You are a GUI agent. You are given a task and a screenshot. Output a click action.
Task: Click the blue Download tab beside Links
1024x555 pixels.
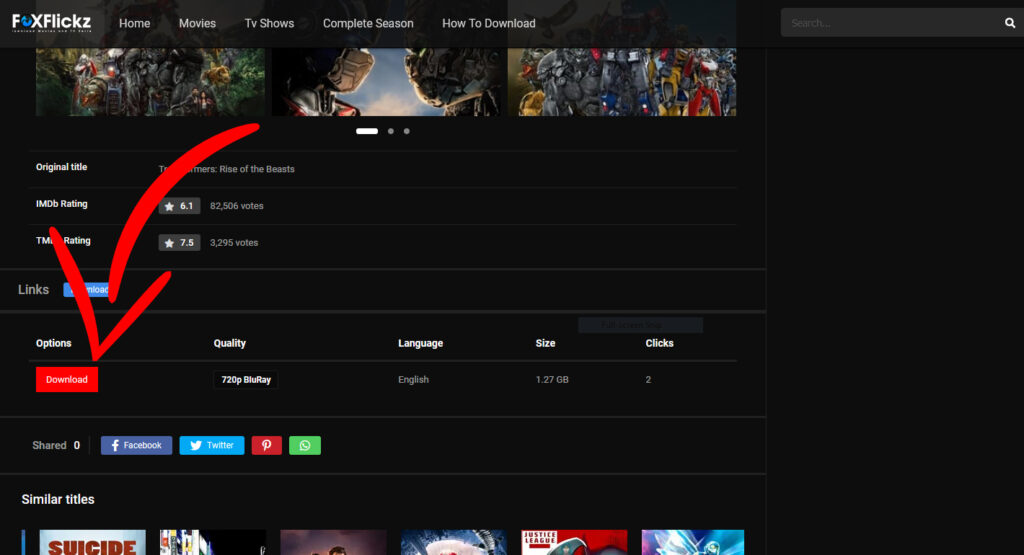click(x=87, y=289)
